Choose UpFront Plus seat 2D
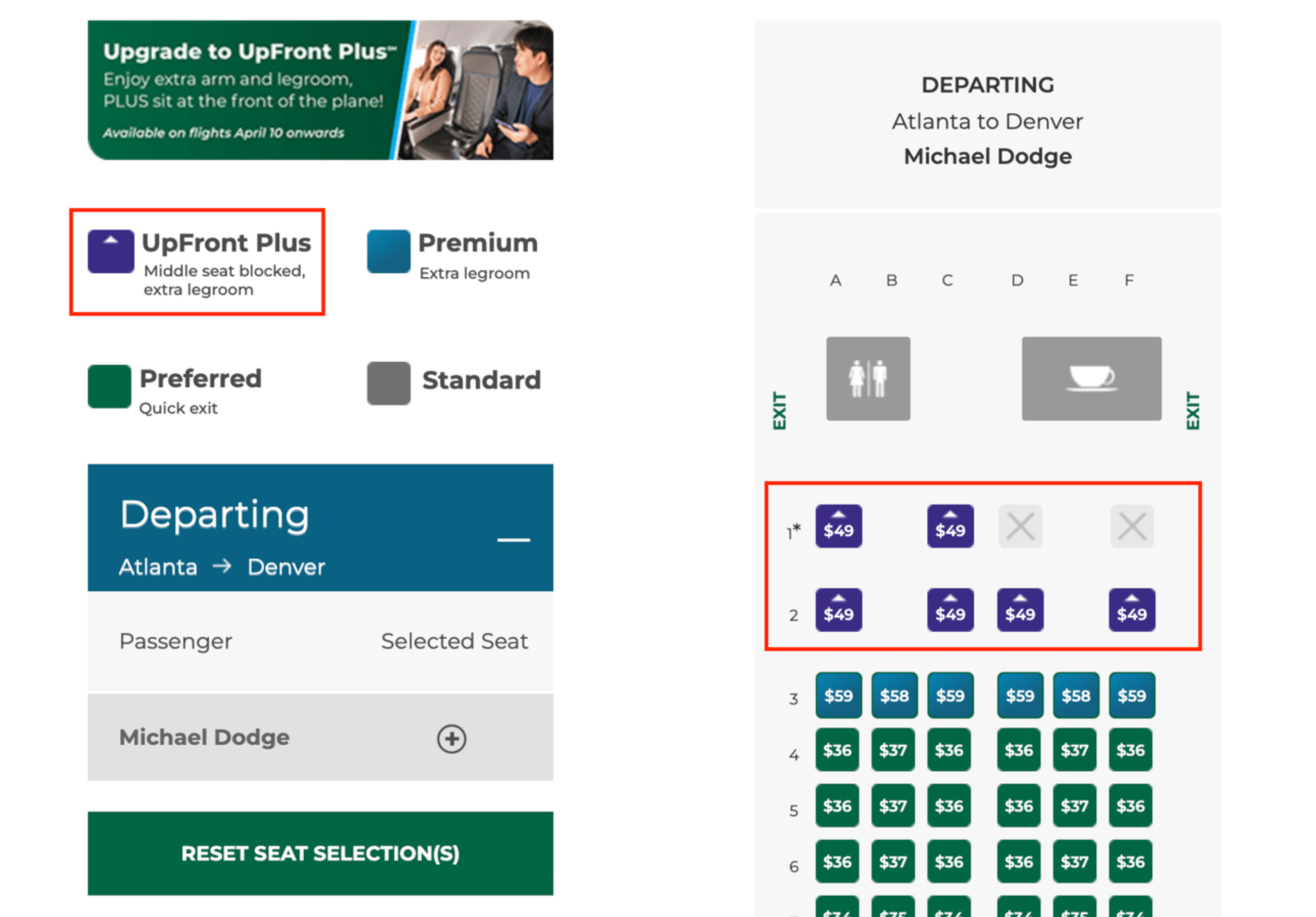Viewport: 1316px width, 917px height. (x=1020, y=610)
